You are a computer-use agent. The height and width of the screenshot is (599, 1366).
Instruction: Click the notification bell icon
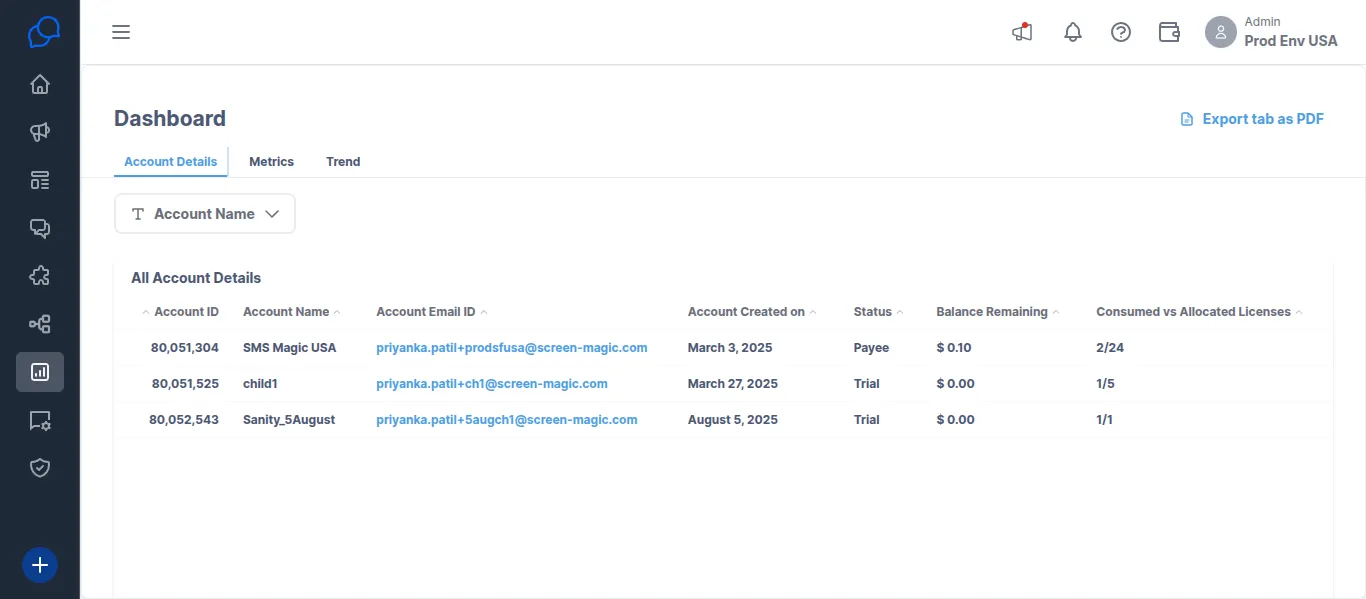tap(1073, 33)
